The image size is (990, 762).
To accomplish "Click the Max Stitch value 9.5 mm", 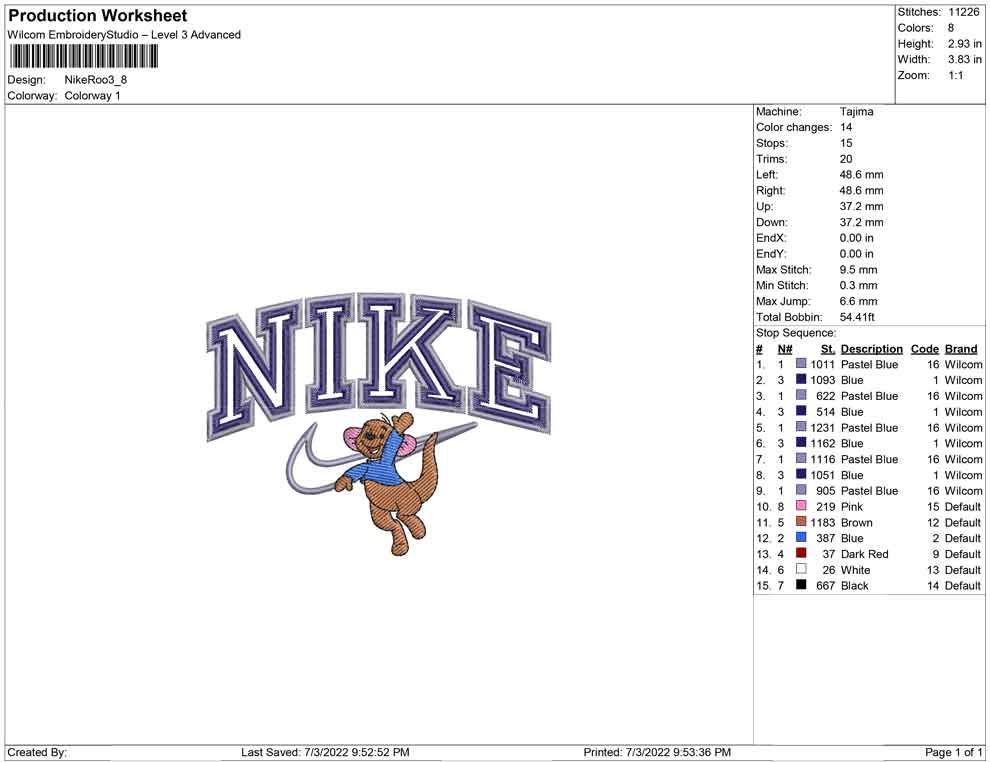I will [x=858, y=270].
